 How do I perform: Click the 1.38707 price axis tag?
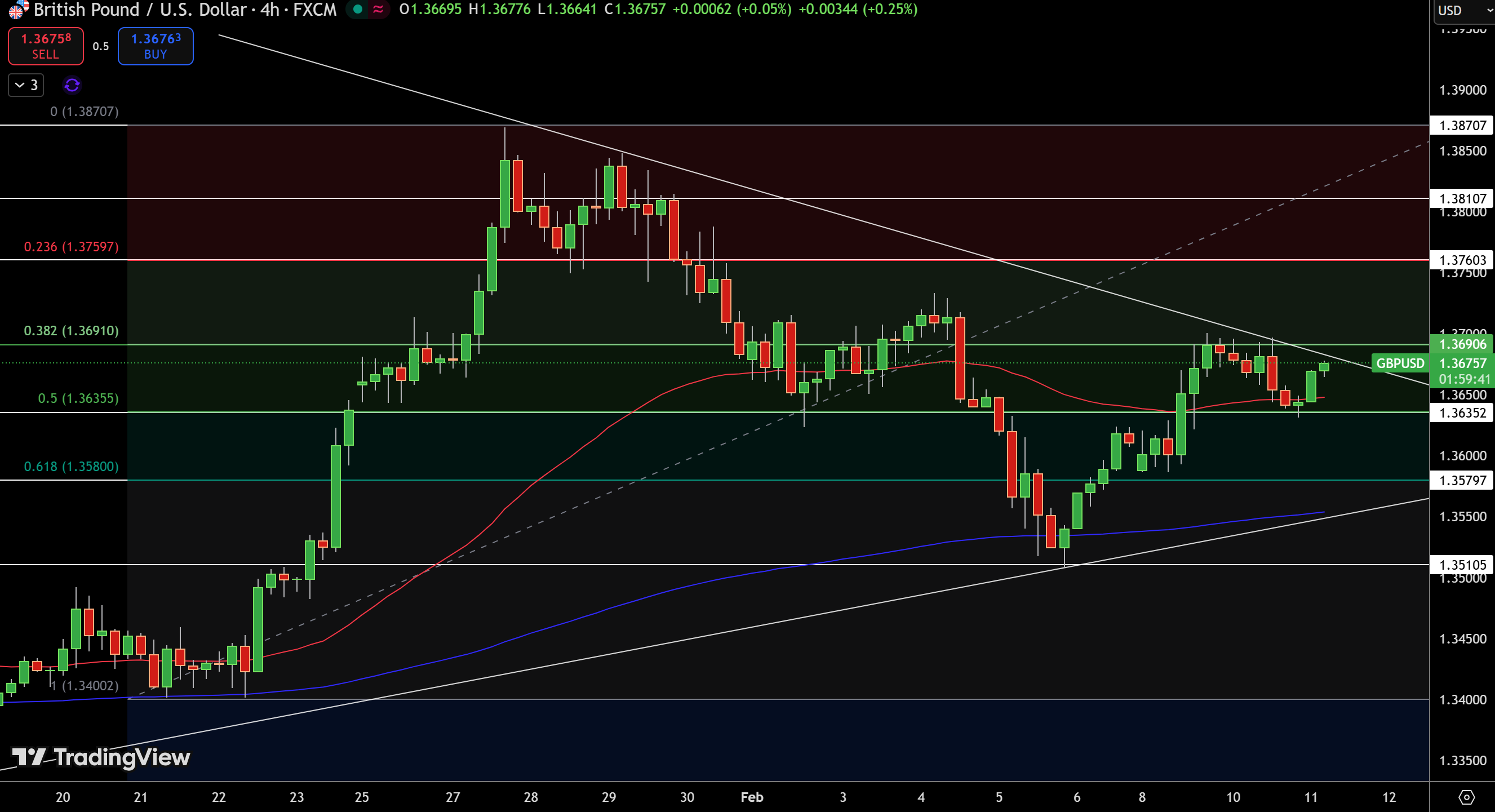click(x=1462, y=125)
